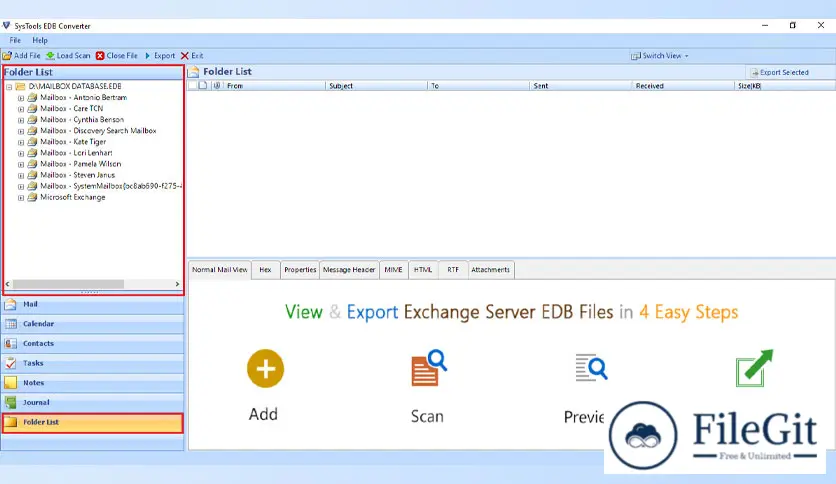Click the Export Selected button
This screenshot has height=484, width=836.
(779, 72)
